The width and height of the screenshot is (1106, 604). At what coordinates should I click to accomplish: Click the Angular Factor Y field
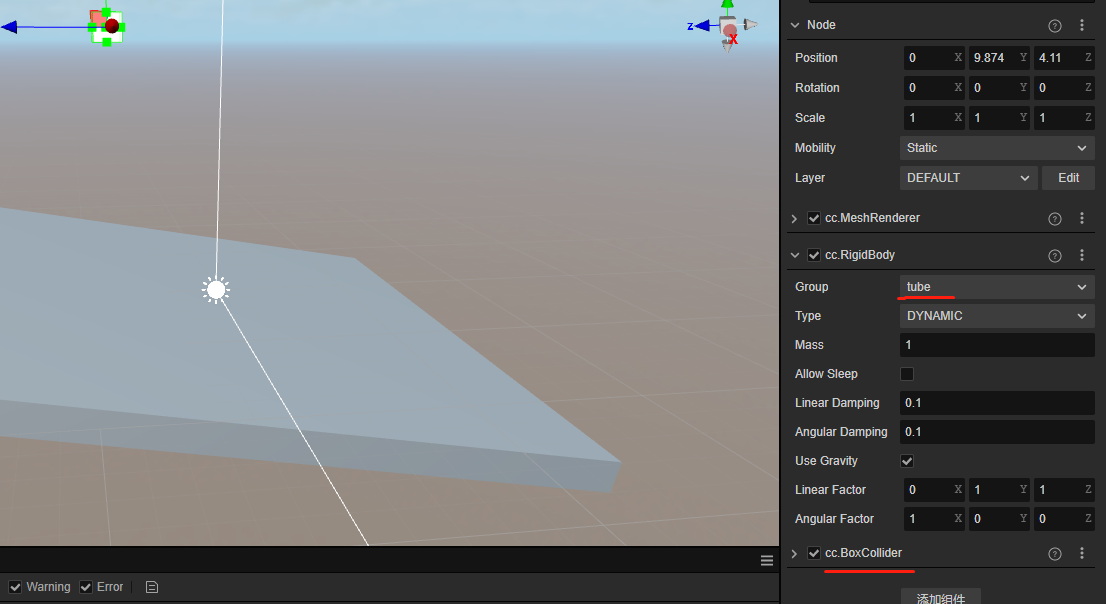tap(999, 519)
